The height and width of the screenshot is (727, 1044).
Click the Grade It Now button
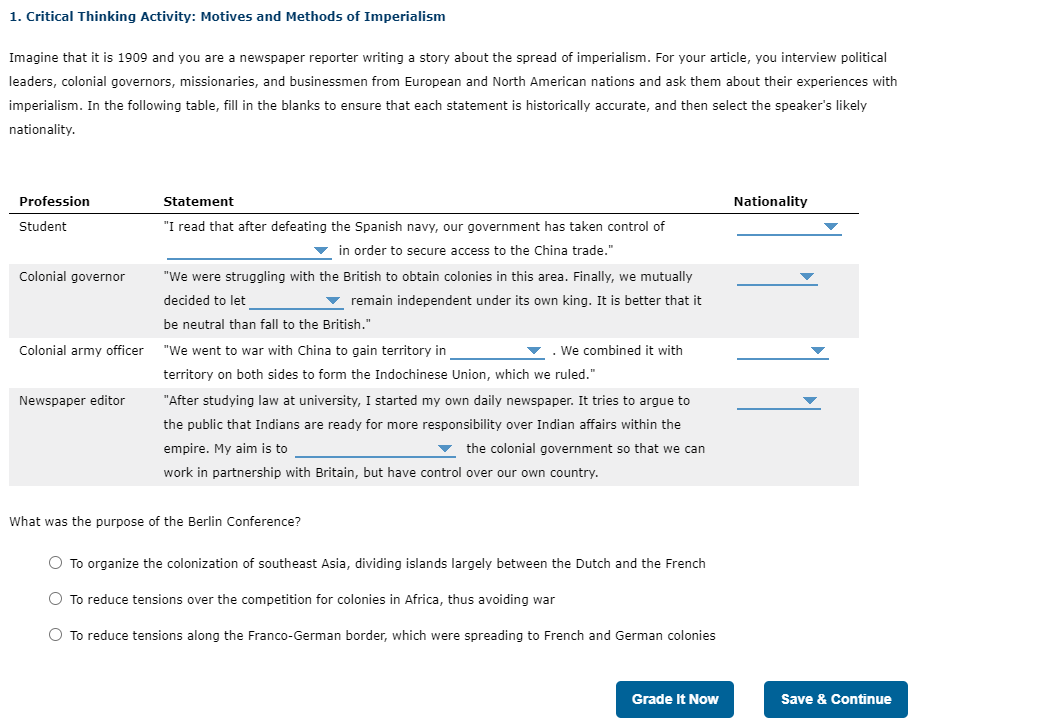coord(674,699)
